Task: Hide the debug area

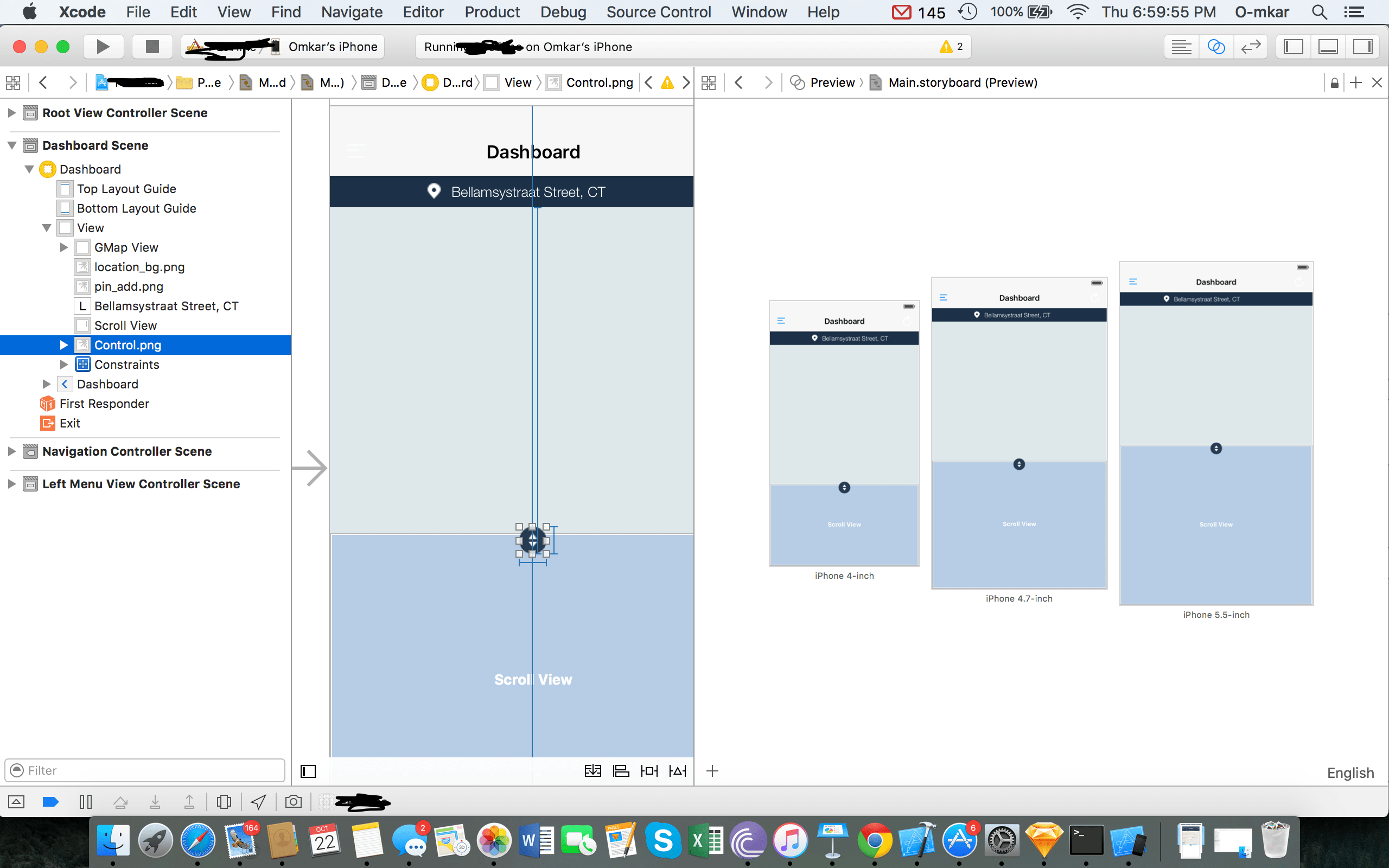Action: point(16,801)
